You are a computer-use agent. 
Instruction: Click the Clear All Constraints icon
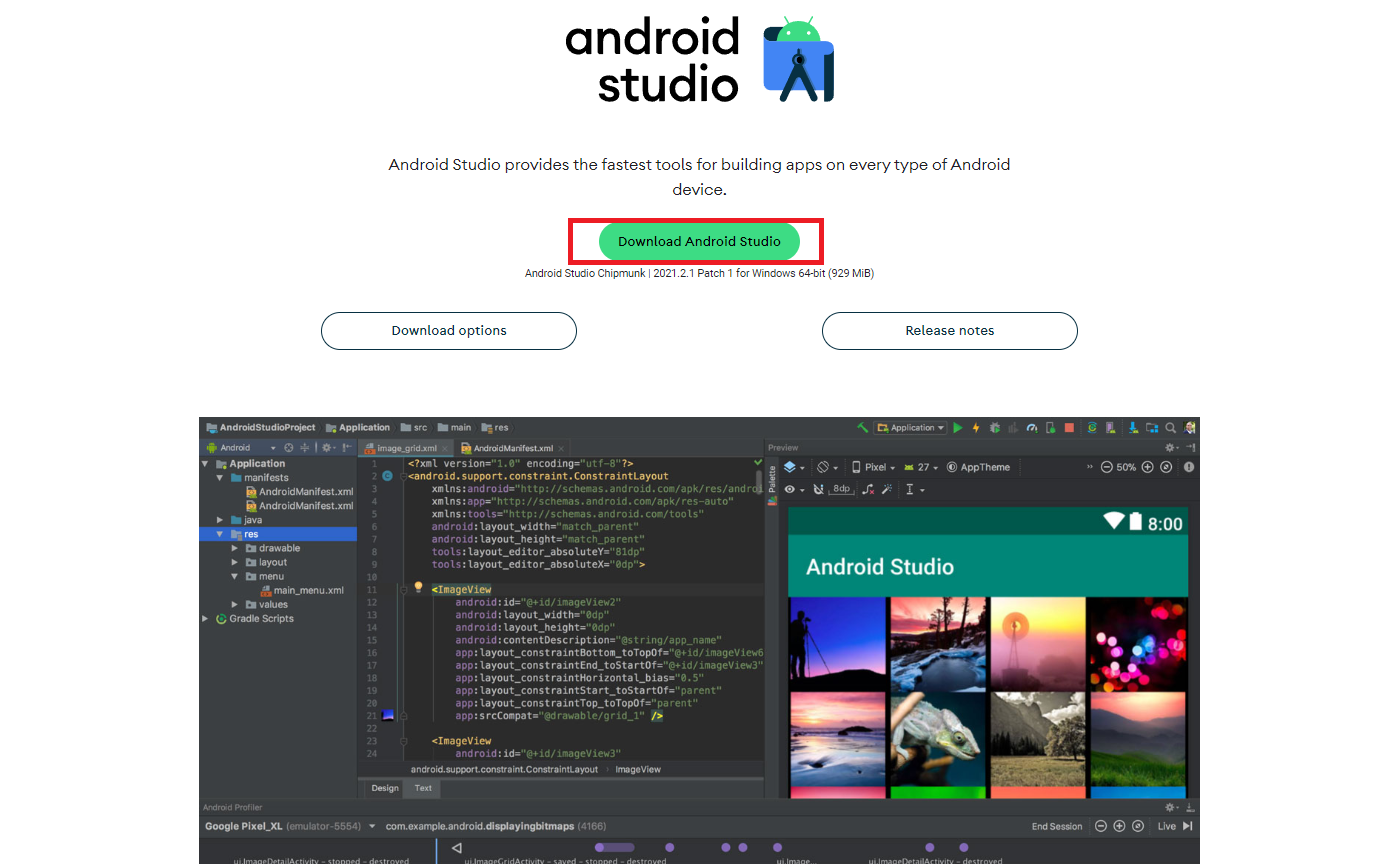coord(868,489)
